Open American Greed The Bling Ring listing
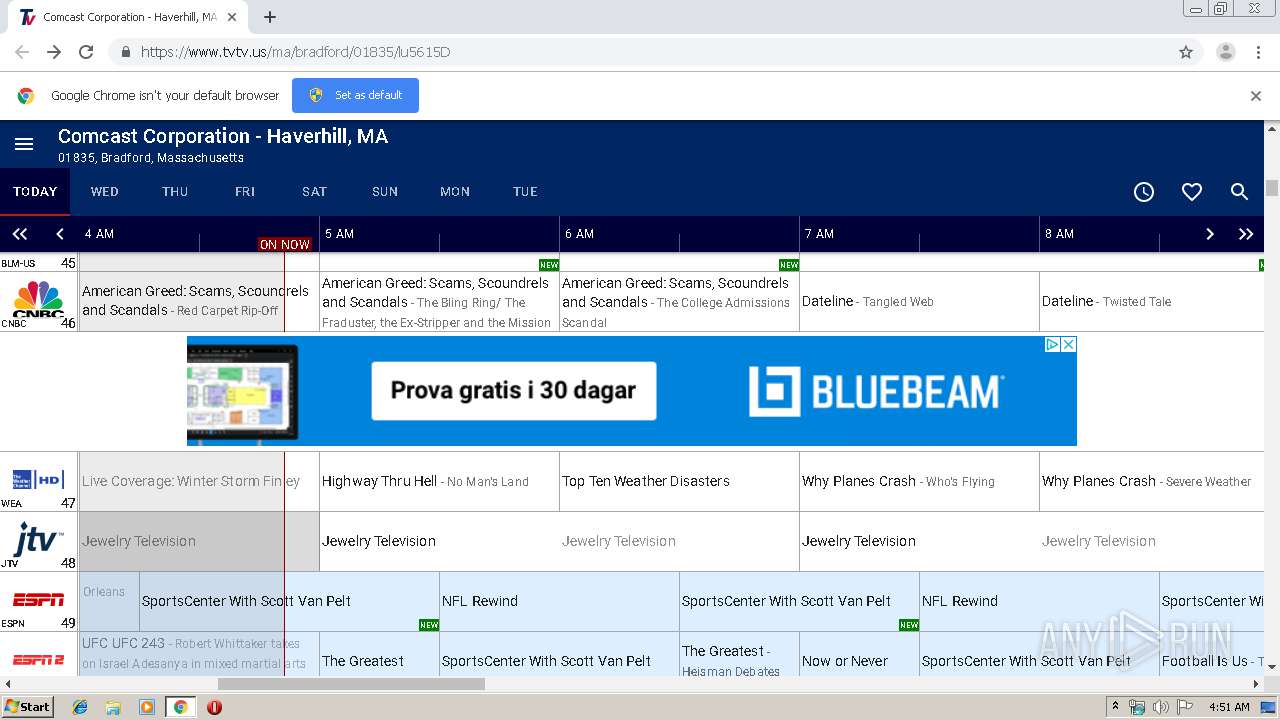Viewport: 1280px width, 720px height. [439, 301]
